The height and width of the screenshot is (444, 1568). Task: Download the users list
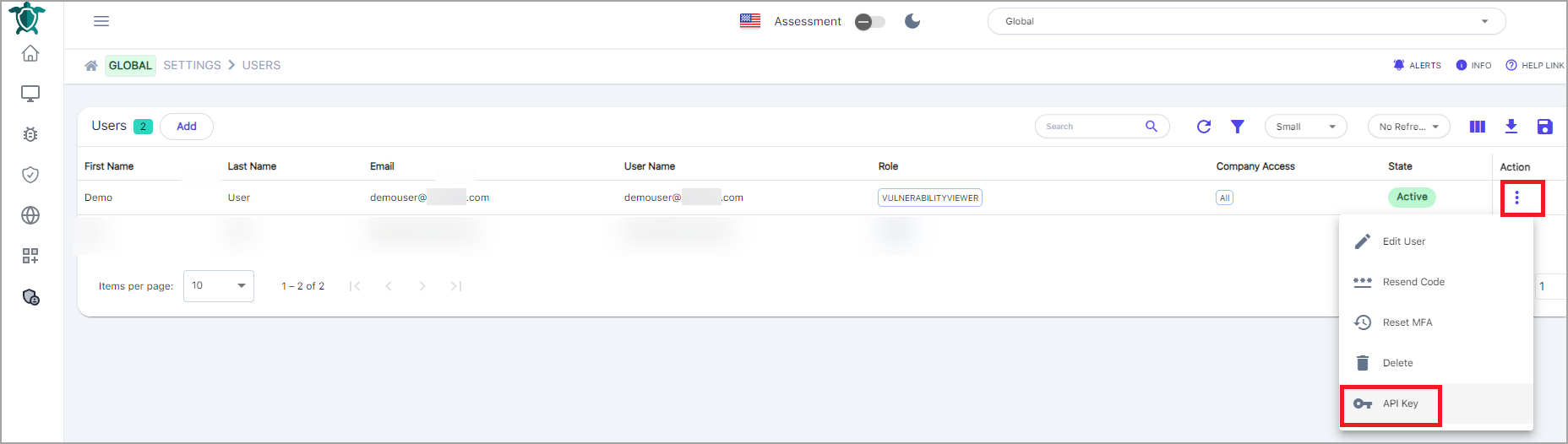click(1511, 127)
